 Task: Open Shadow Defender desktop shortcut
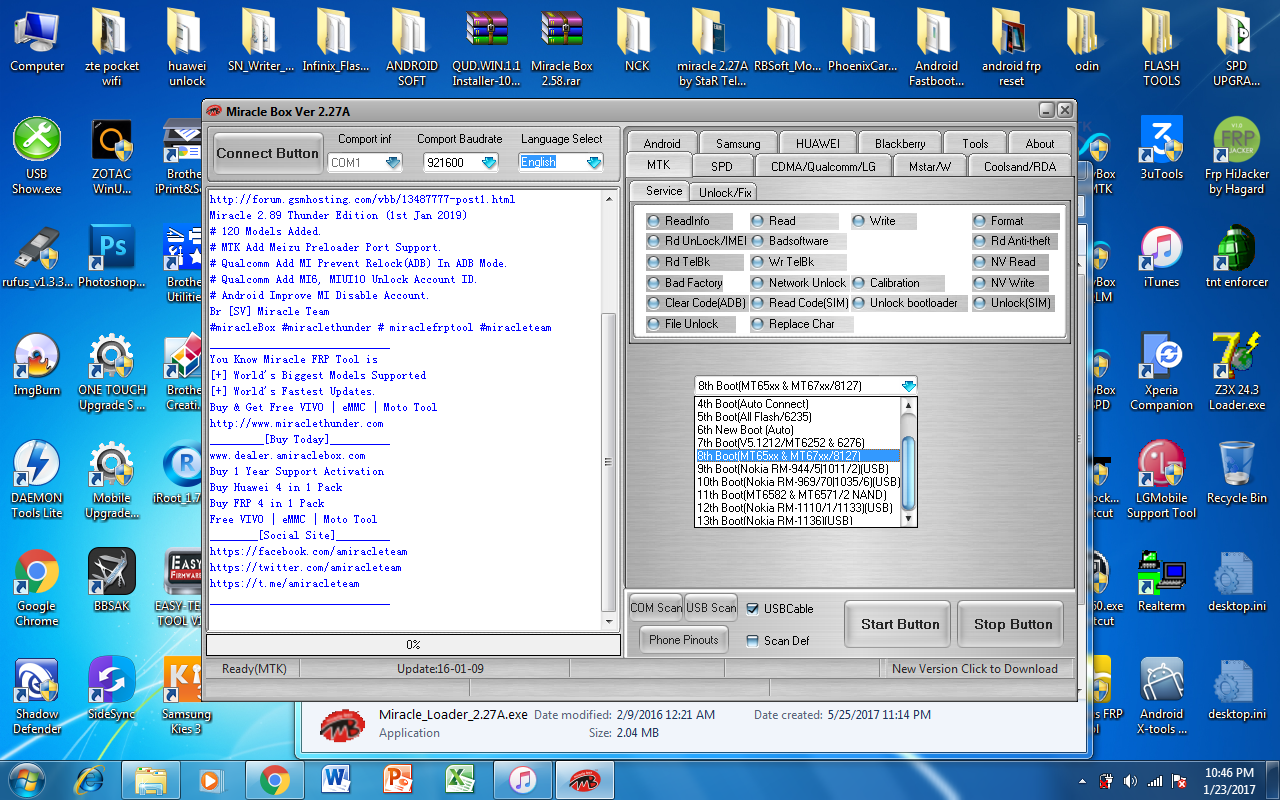pyautogui.click(x=37, y=696)
